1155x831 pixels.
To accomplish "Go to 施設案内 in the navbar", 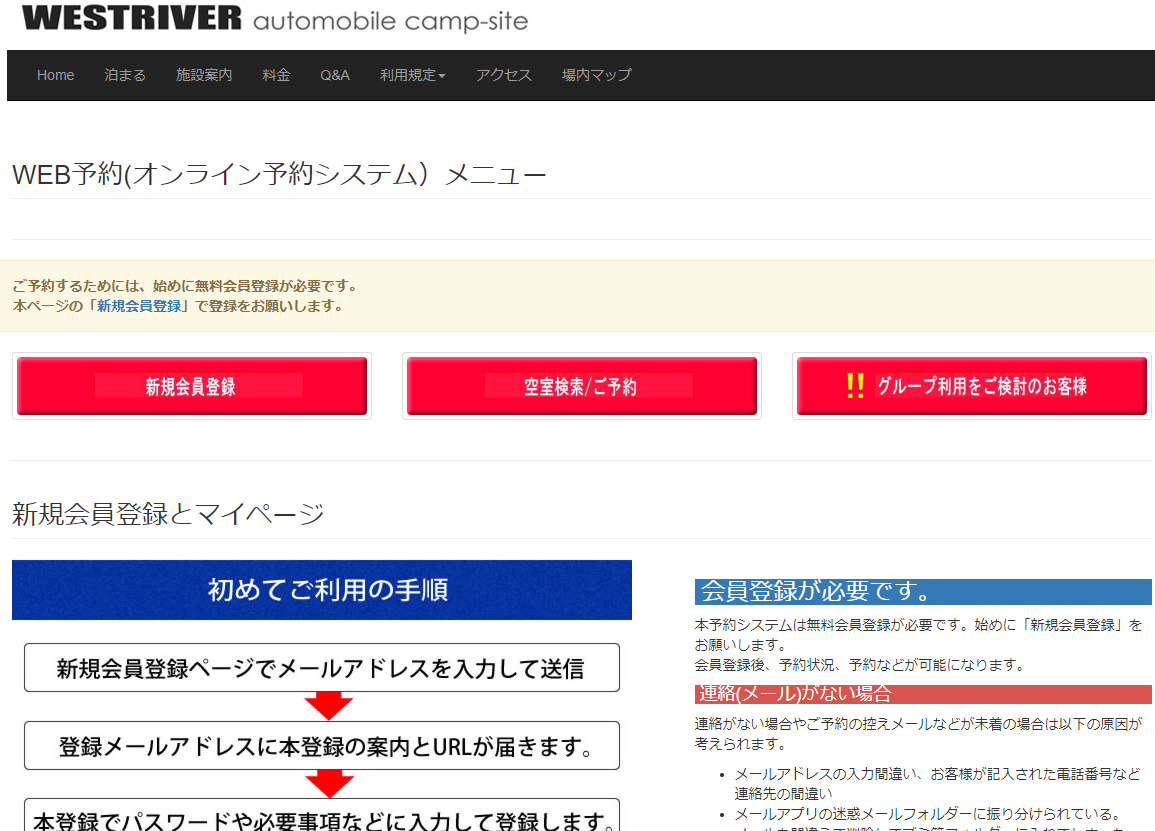I will point(203,75).
